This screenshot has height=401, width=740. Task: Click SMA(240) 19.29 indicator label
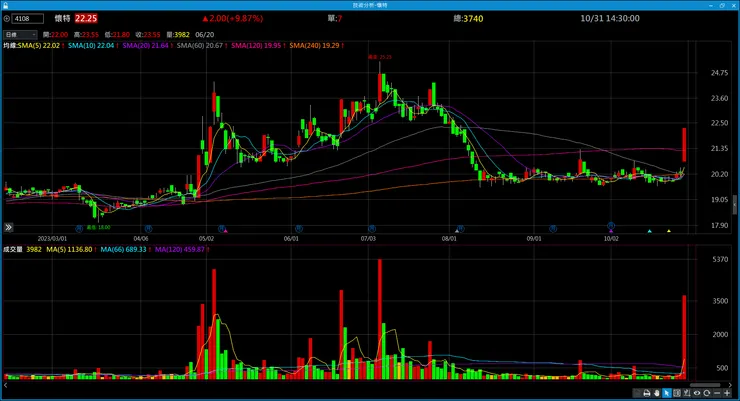(314, 46)
